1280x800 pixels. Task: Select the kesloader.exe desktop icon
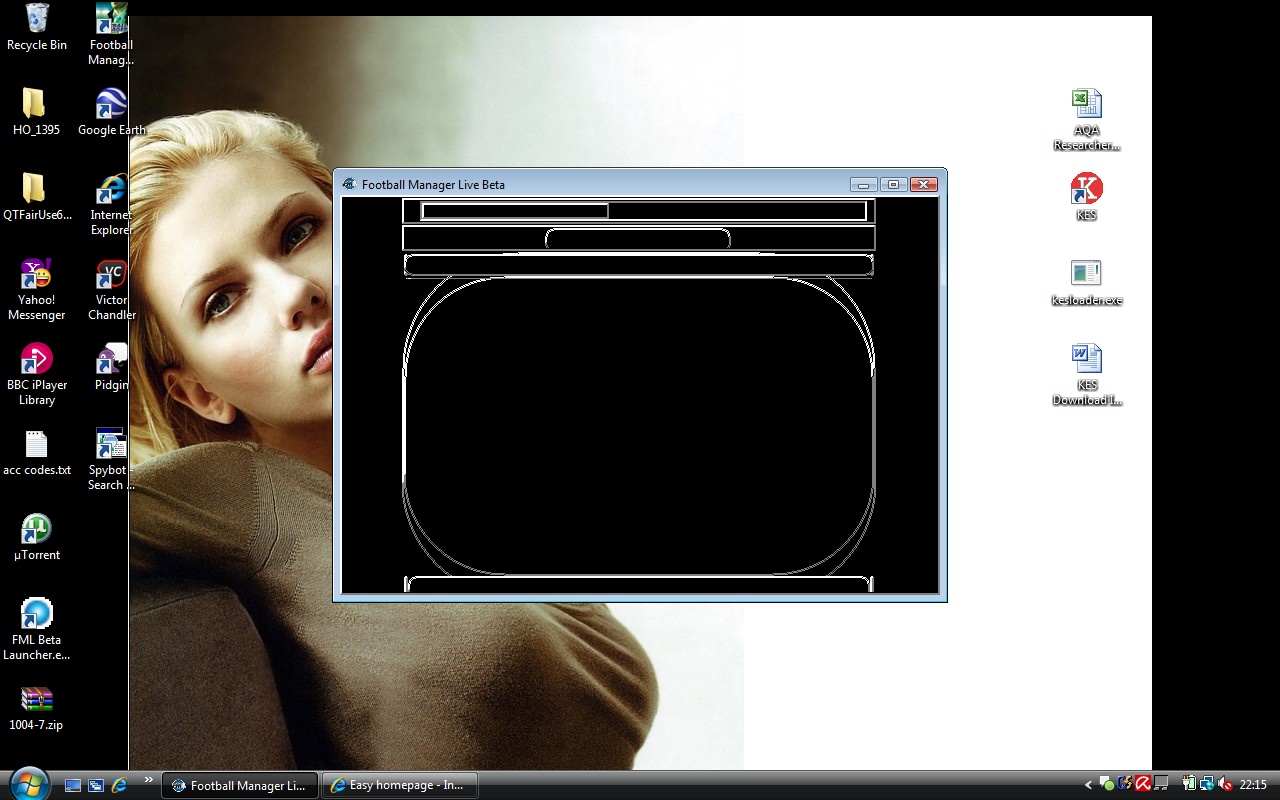1086,281
